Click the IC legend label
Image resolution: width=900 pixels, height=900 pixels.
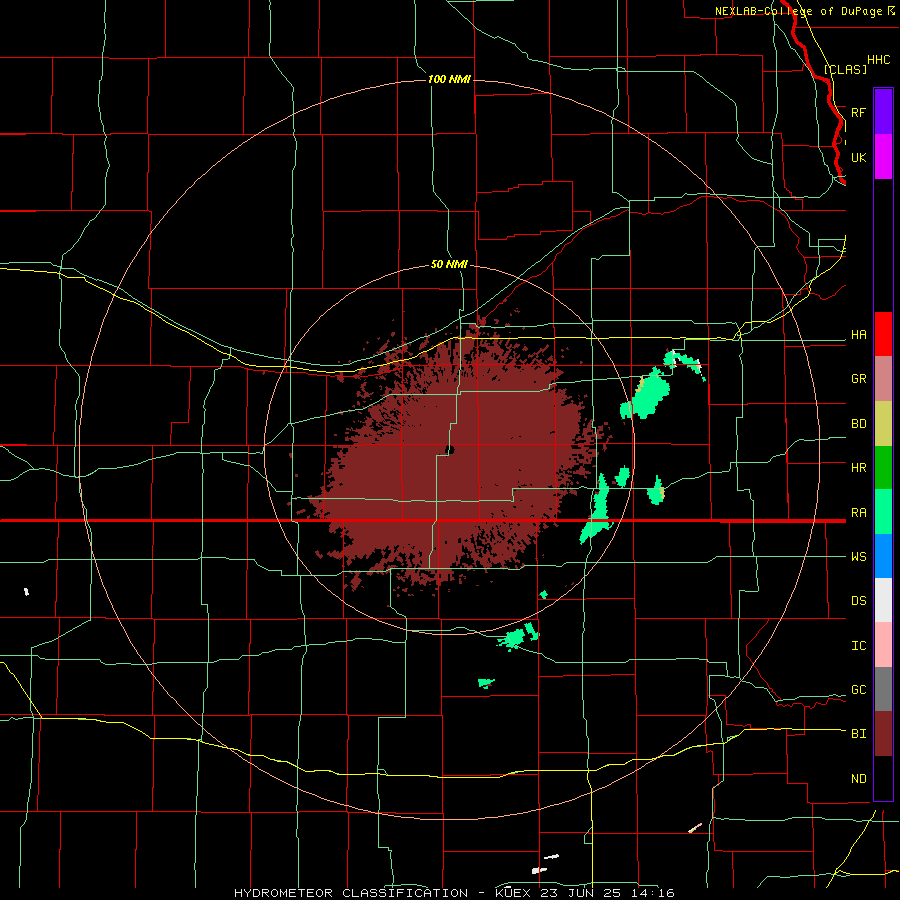click(858, 646)
